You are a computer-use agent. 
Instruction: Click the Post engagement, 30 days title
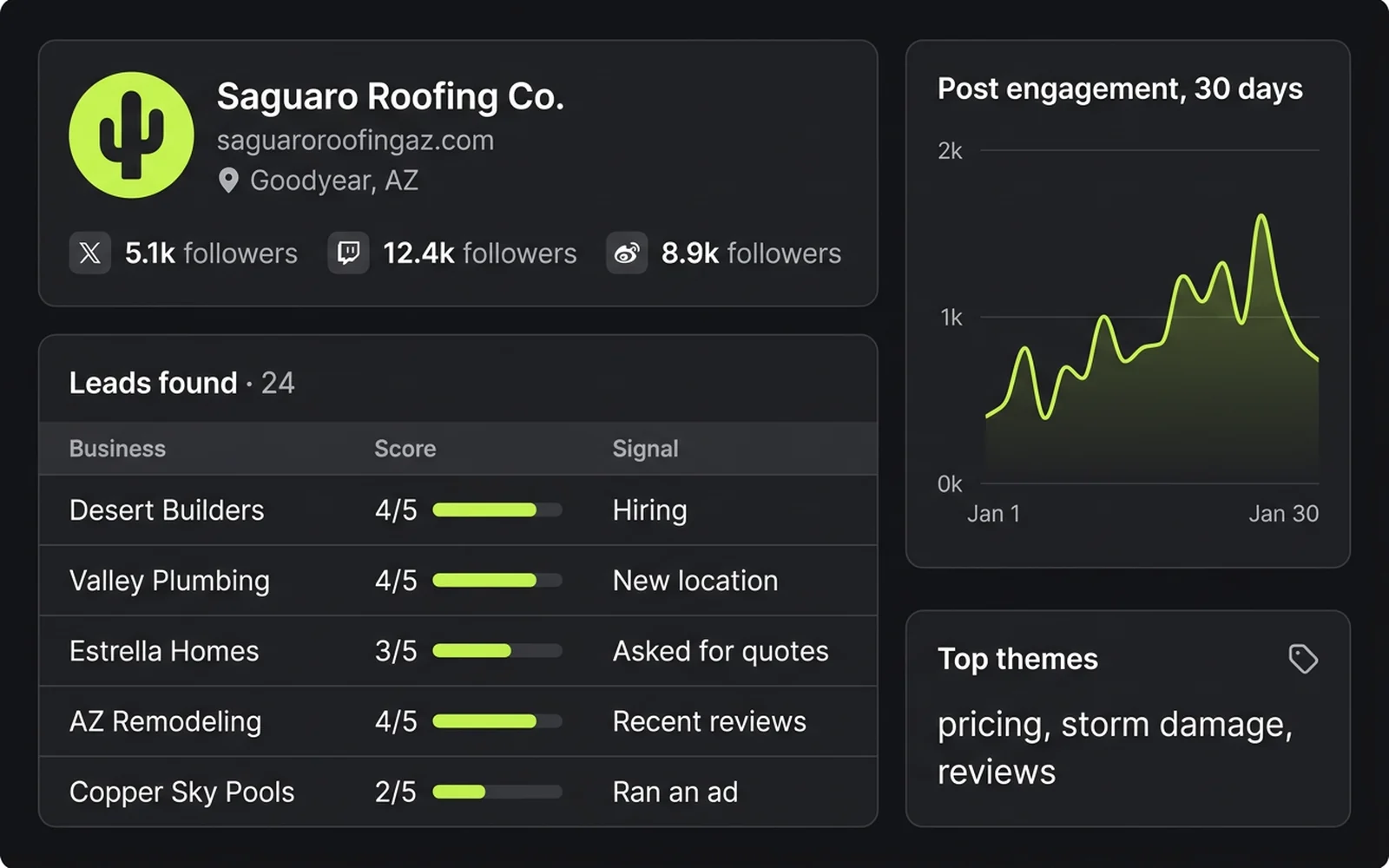coord(1120,89)
